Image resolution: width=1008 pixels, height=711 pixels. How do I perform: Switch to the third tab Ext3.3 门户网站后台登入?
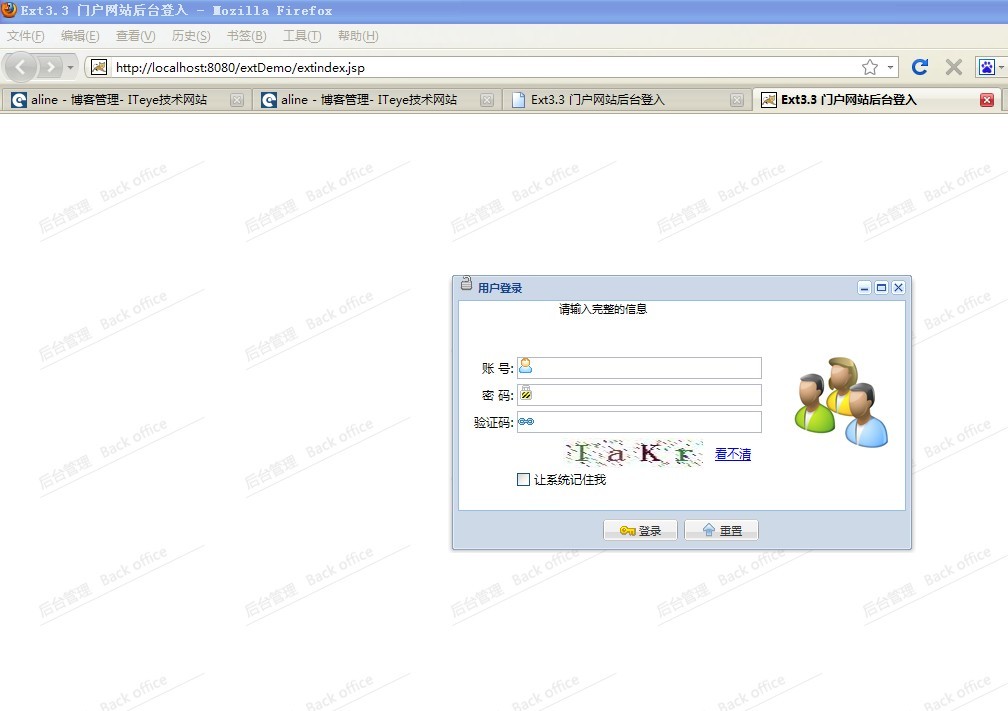[x=626, y=100]
